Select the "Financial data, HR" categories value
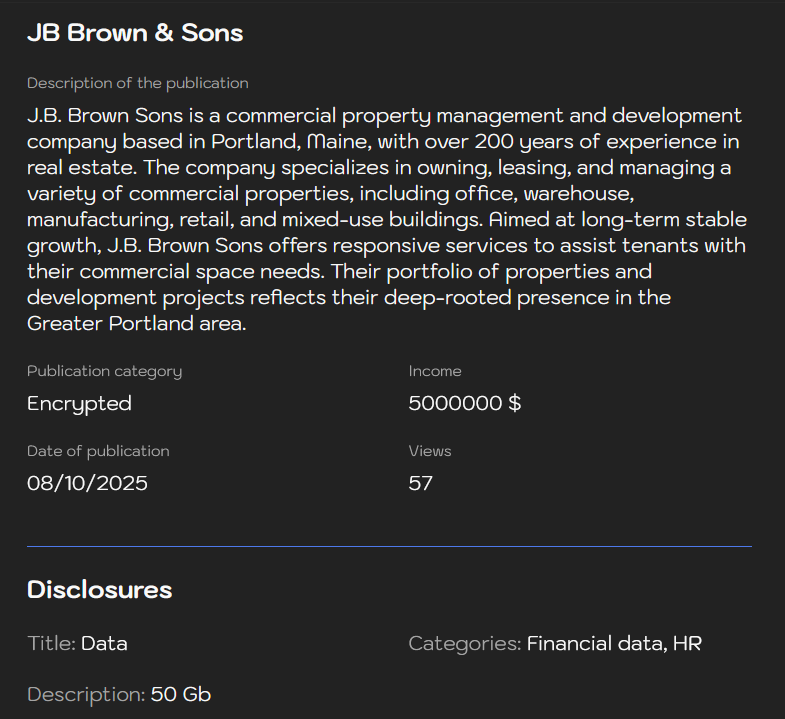This screenshot has height=719, width=785. pyautogui.click(x=614, y=644)
